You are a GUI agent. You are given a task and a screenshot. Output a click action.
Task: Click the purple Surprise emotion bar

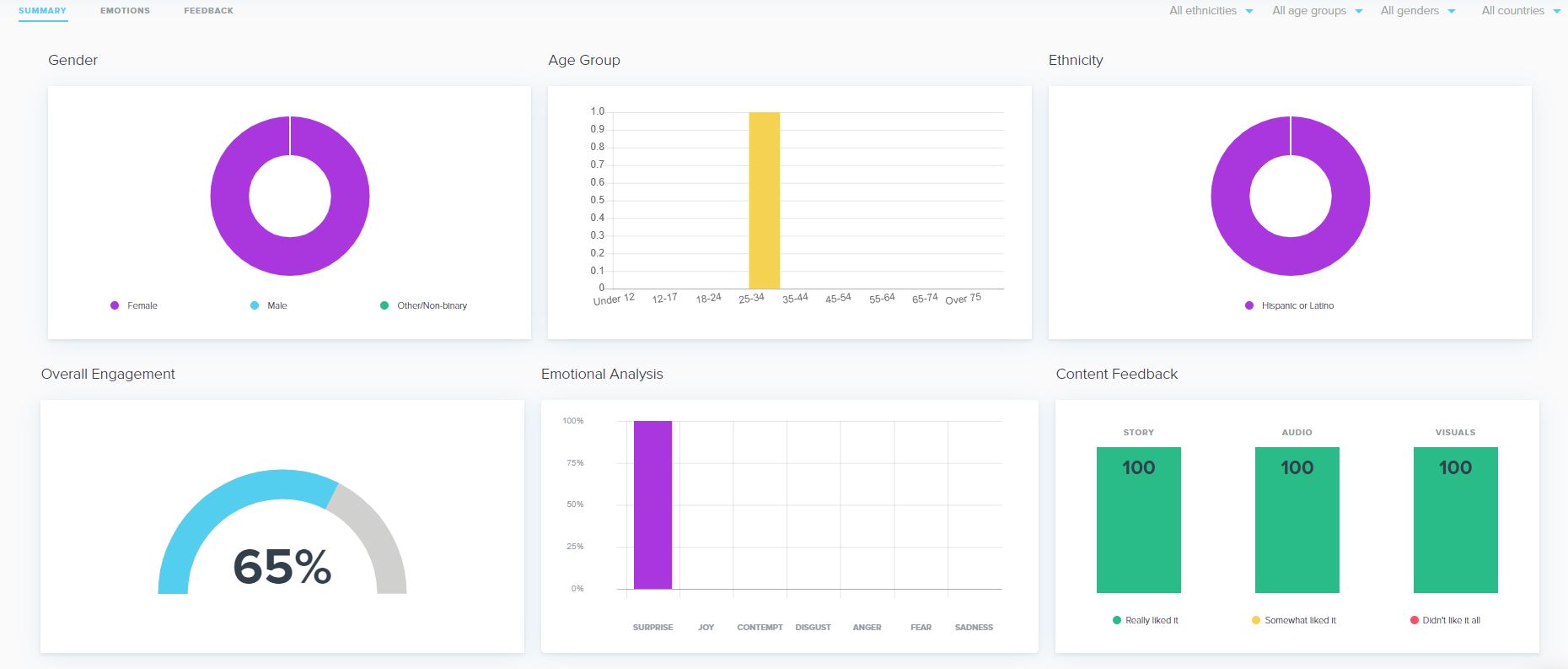point(652,504)
